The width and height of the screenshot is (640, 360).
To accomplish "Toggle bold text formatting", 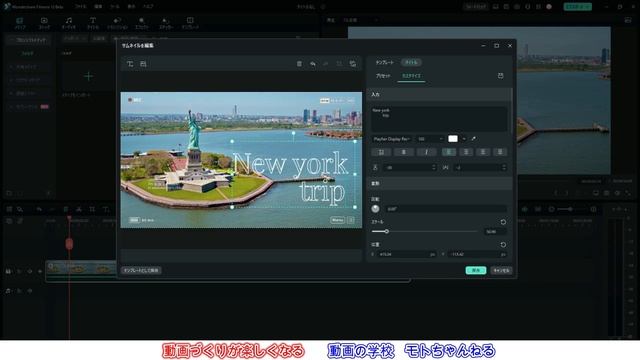I will (404, 152).
